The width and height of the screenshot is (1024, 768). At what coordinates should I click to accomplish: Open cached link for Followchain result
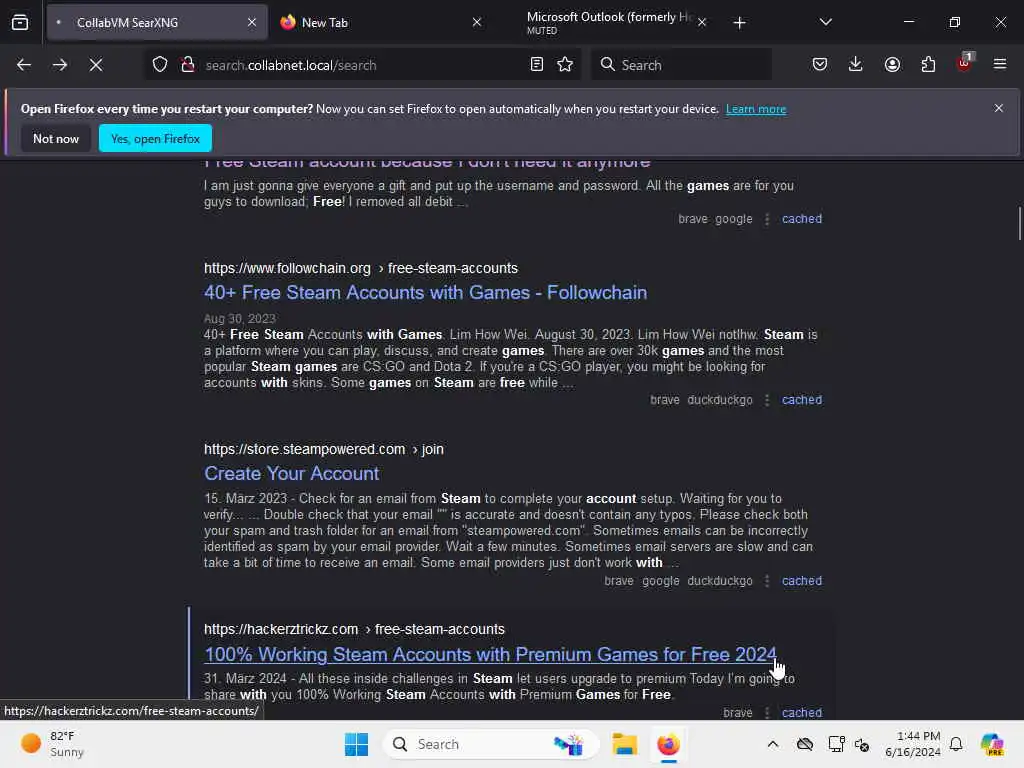(x=802, y=400)
